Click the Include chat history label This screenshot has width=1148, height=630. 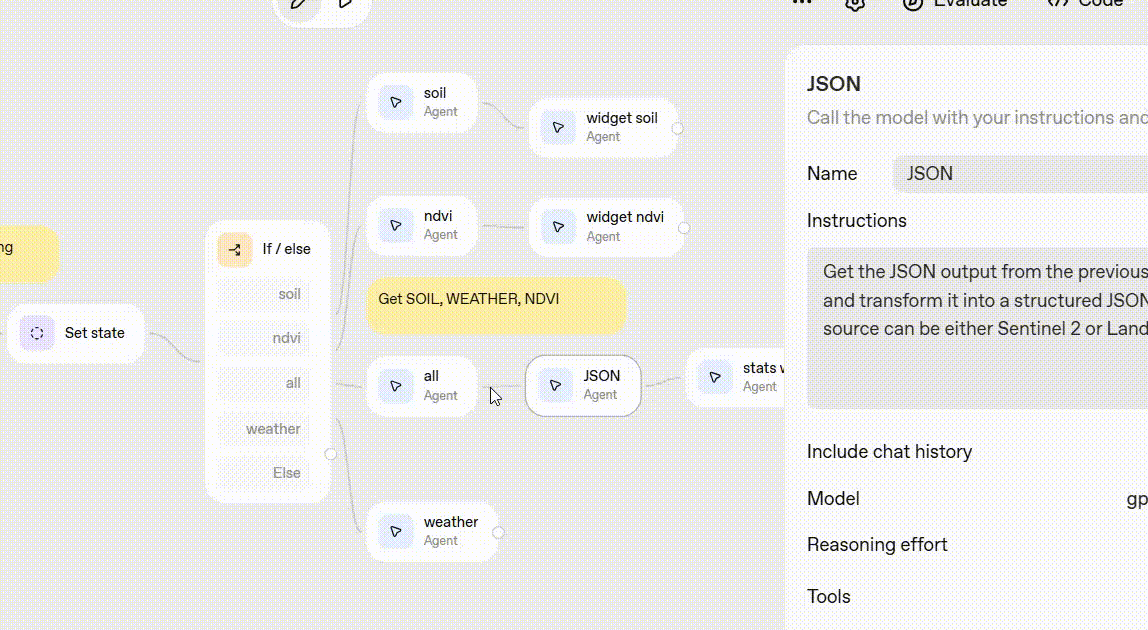click(x=890, y=452)
